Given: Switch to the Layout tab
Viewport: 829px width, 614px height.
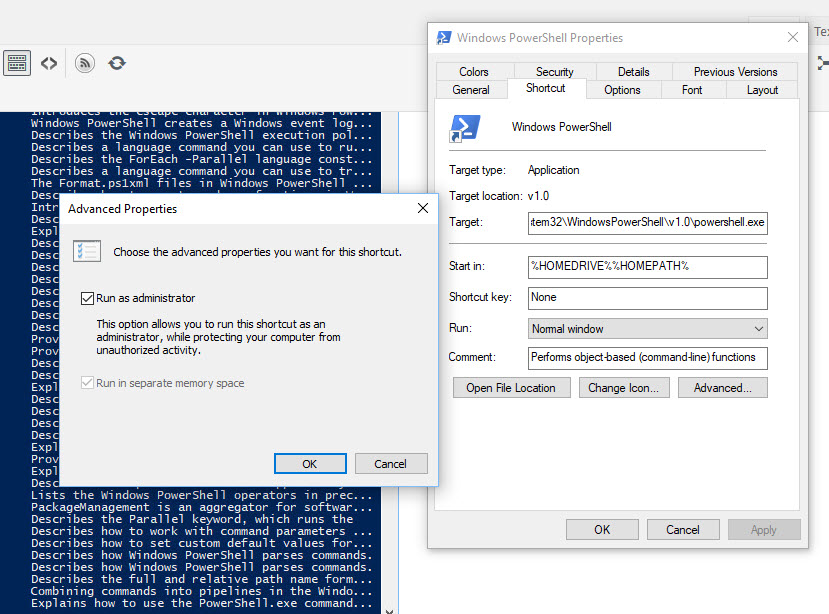Looking at the screenshot, I should (x=762, y=90).
